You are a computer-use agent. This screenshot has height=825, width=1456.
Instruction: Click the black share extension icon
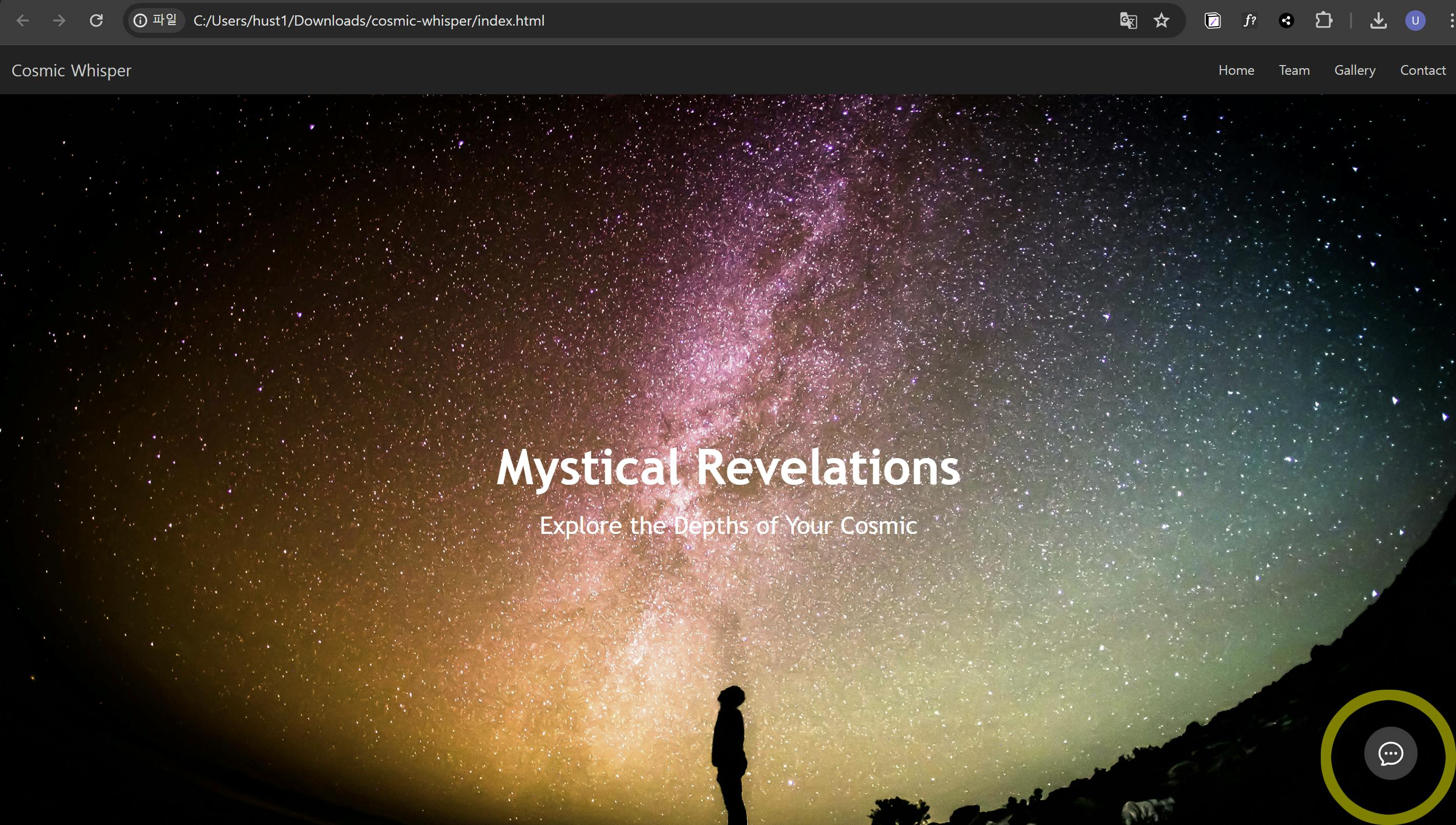[1286, 21]
